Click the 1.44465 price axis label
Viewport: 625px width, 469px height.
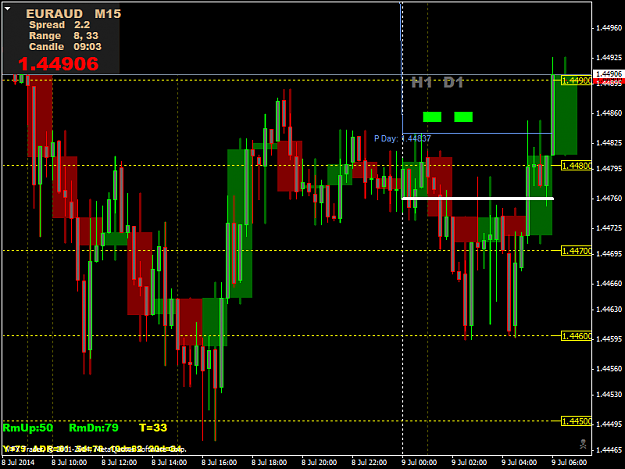609,450
